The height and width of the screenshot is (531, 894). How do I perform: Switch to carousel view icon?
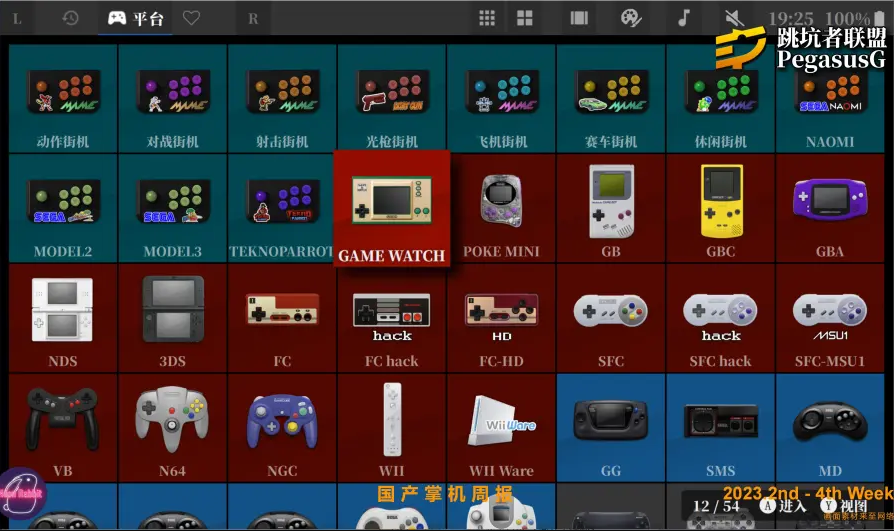pyautogui.click(x=579, y=18)
